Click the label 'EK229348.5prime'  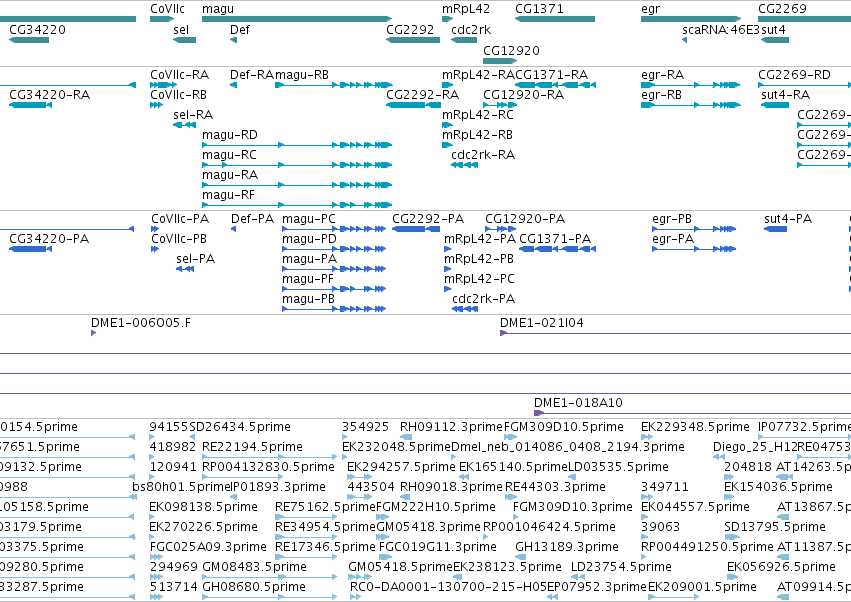pos(695,427)
